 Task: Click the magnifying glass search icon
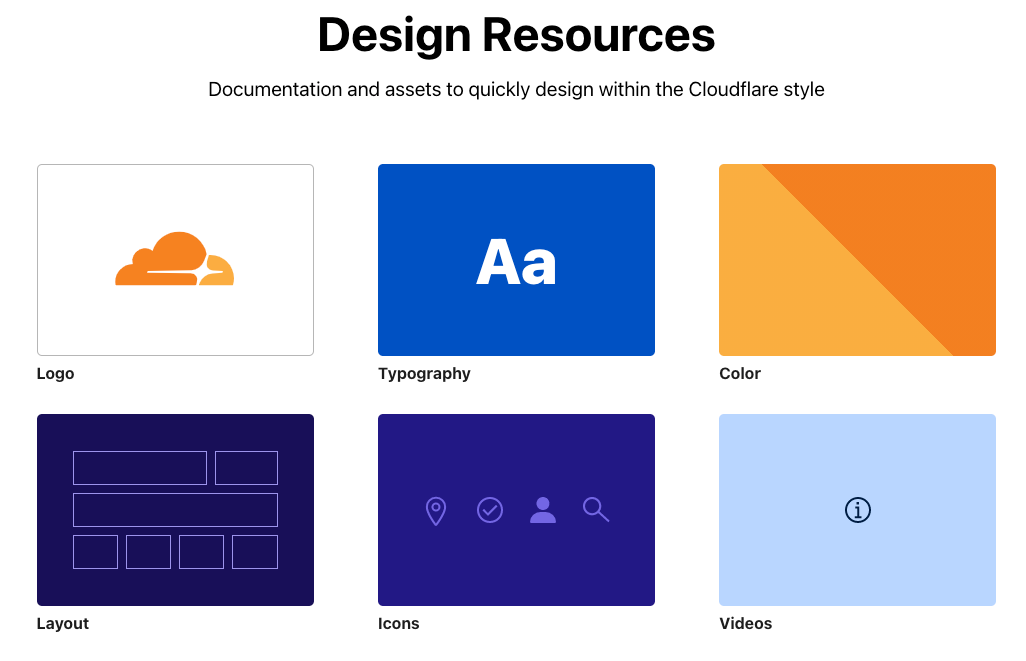coord(596,509)
